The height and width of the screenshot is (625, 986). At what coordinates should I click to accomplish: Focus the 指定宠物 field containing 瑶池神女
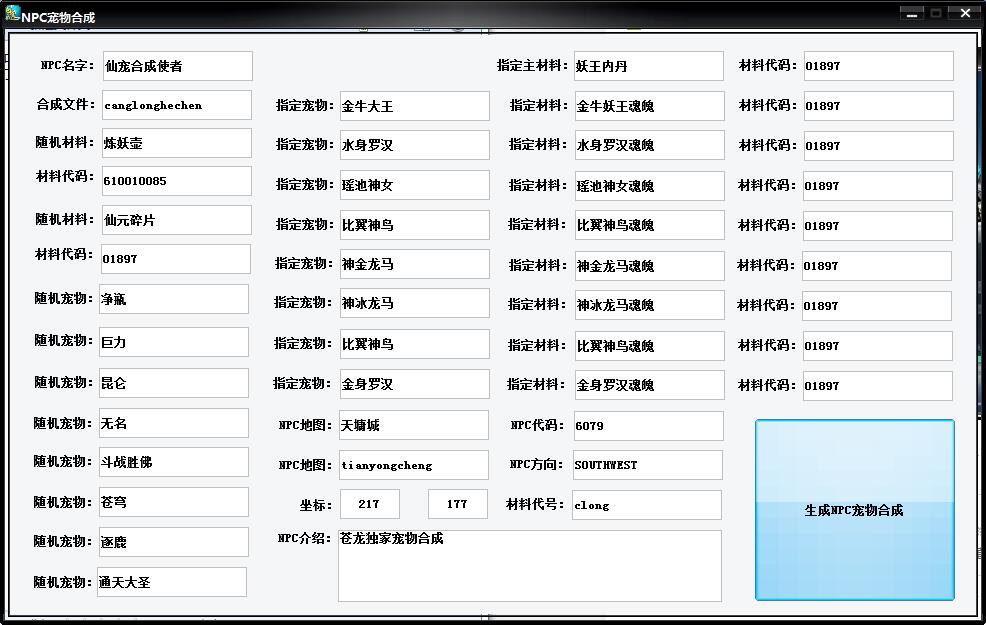[414, 185]
